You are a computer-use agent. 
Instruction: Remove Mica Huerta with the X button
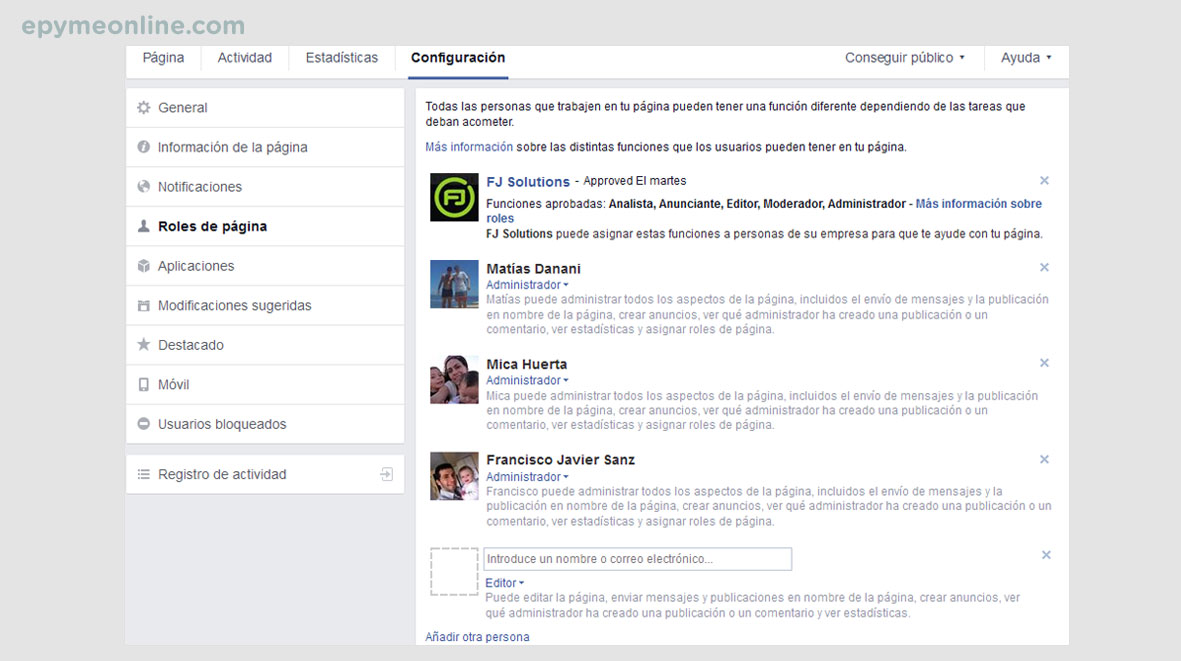pyautogui.click(x=1044, y=362)
